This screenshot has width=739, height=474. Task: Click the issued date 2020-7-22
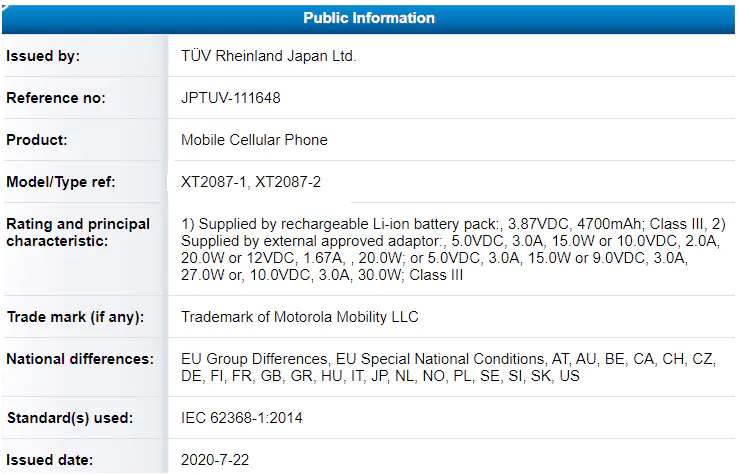pyautogui.click(x=215, y=460)
